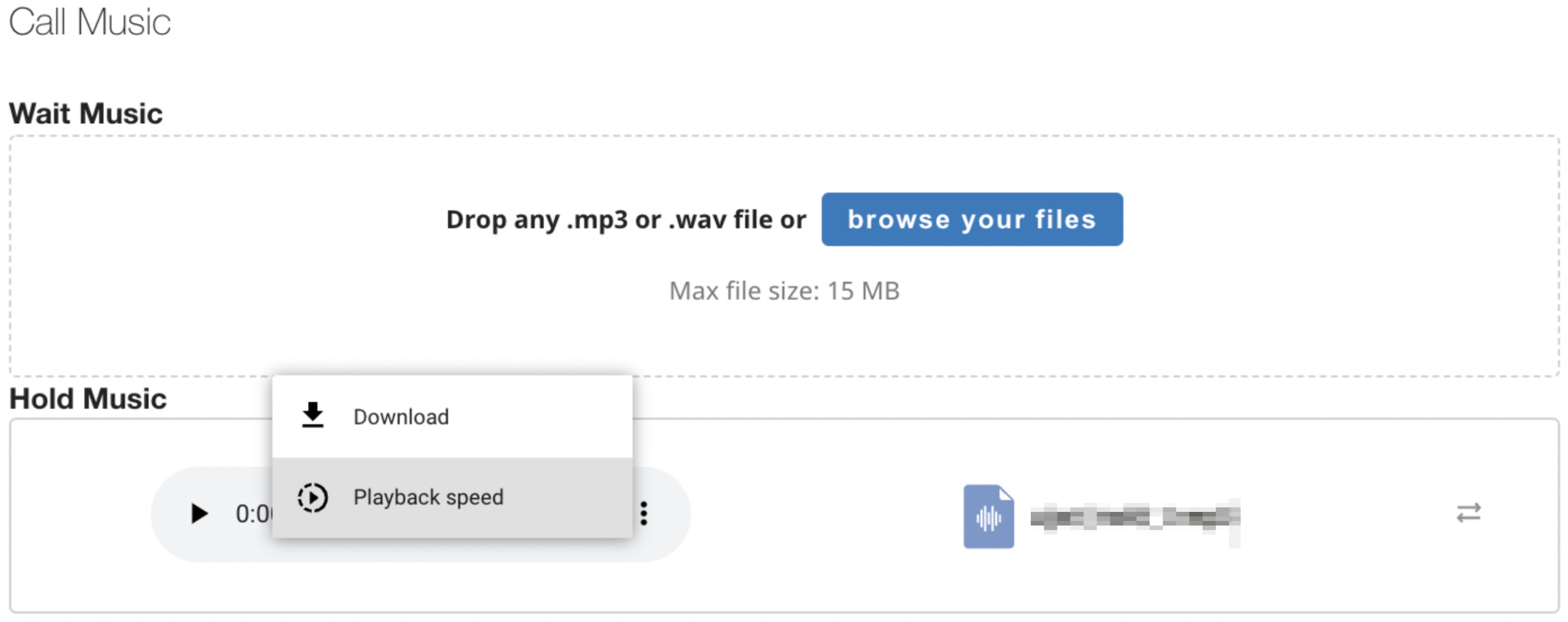Click the replace file arrows icon
Image resolution: width=1568 pixels, height=622 pixels.
[x=1468, y=513]
